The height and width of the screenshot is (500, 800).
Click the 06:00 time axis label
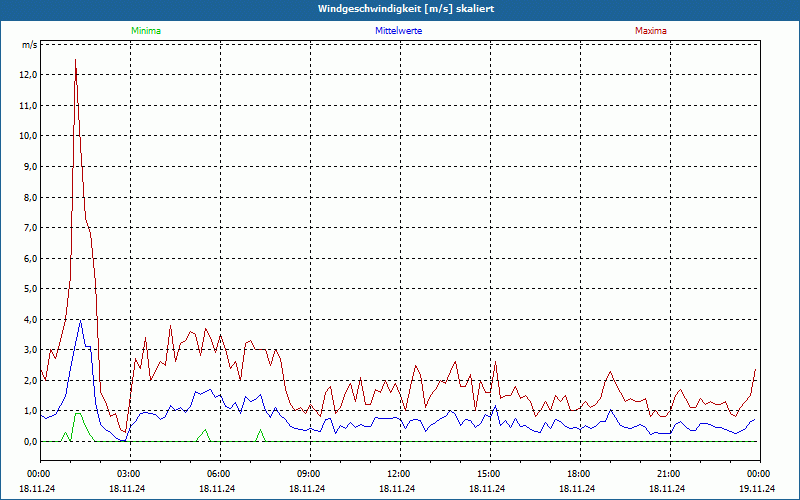tap(219, 474)
